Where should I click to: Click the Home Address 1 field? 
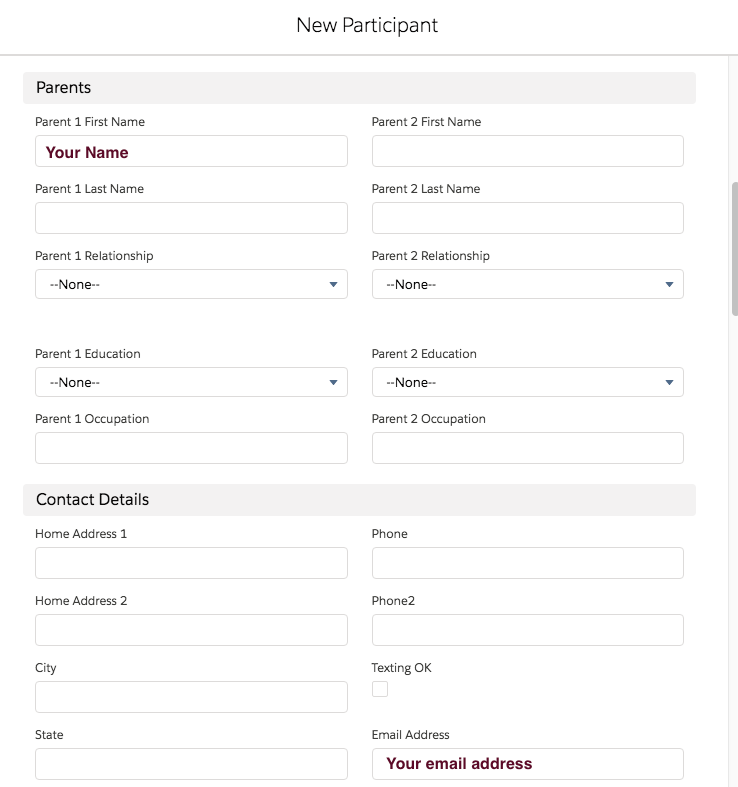click(x=191, y=563)
